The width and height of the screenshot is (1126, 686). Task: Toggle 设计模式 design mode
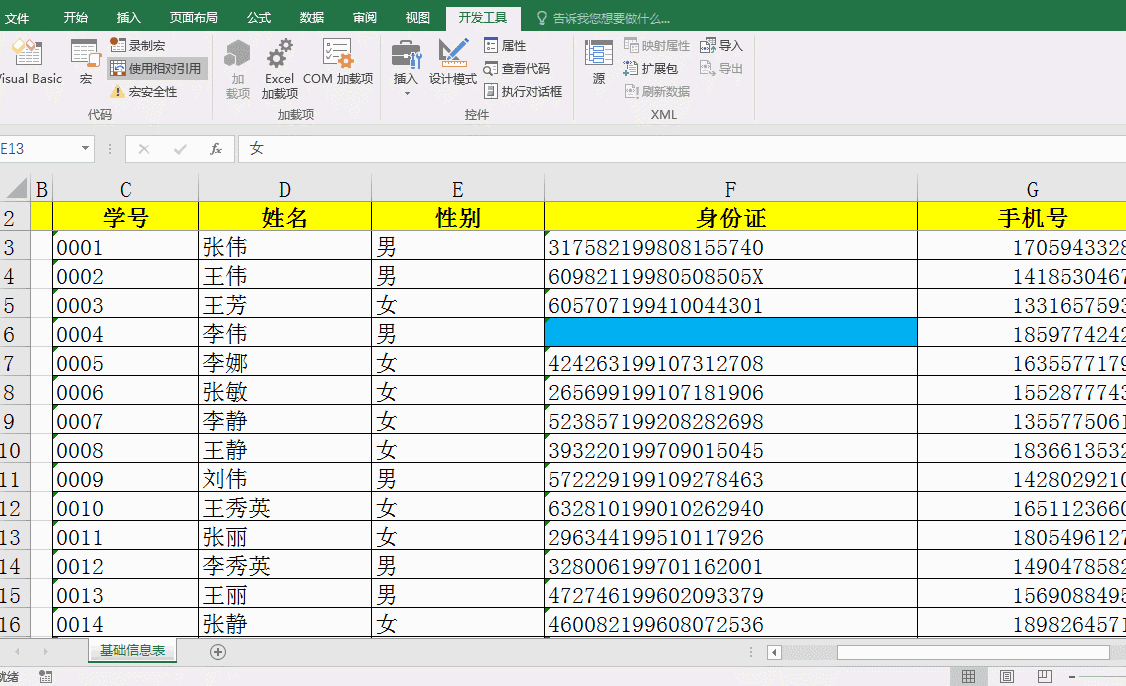tap(453, 62)
